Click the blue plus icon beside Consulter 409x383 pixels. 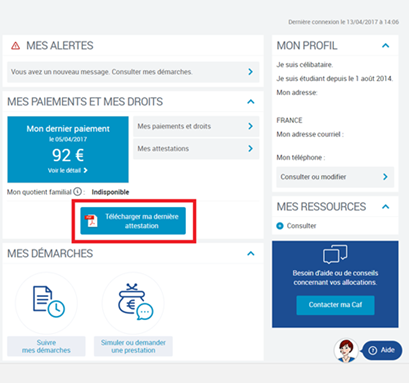pos(280,226)
